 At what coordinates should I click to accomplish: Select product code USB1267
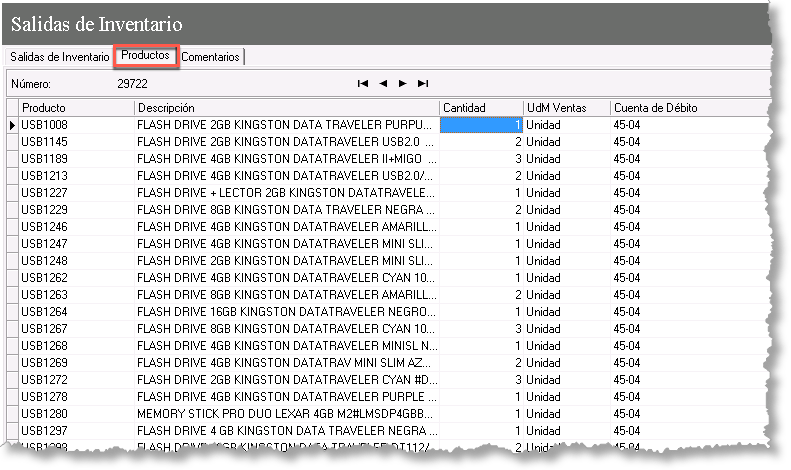pos(44,329)
